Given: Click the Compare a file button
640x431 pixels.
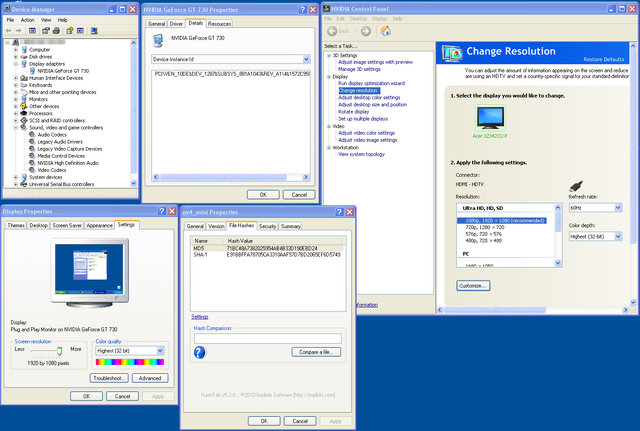Looking at the screenshot, I should 316,352.
